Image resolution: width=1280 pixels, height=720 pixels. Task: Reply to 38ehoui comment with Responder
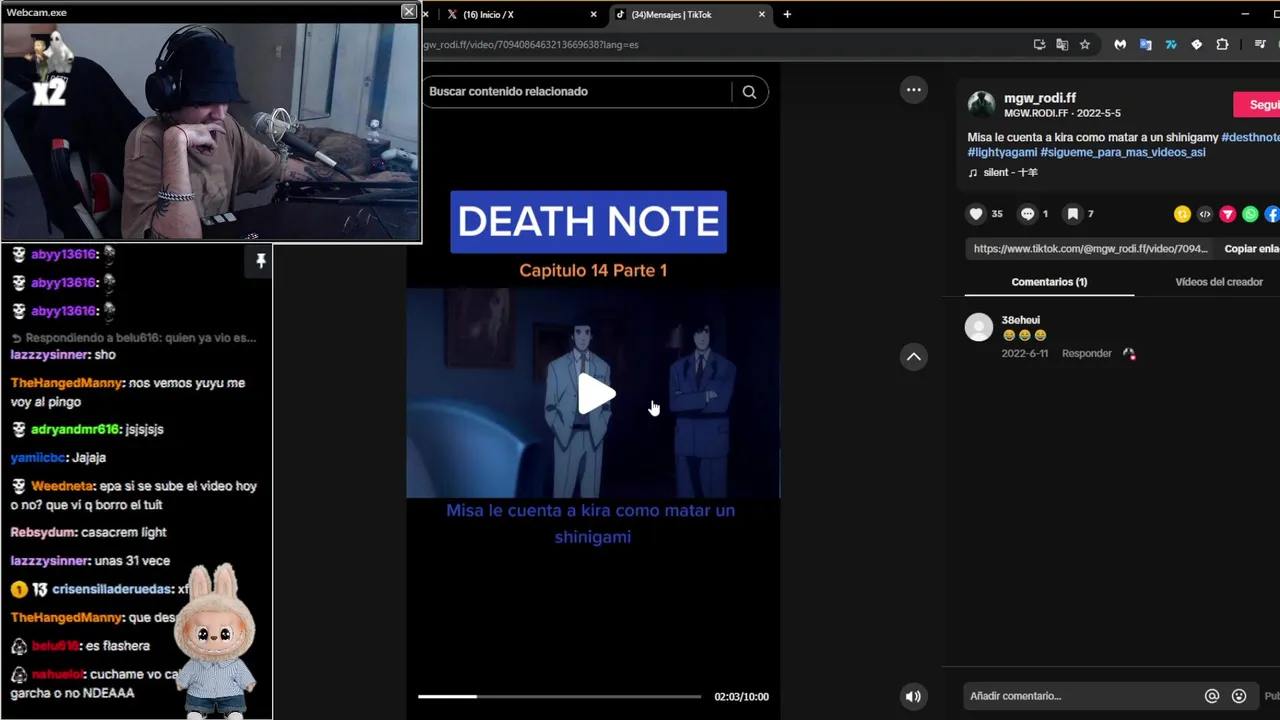click(1087, 354)
